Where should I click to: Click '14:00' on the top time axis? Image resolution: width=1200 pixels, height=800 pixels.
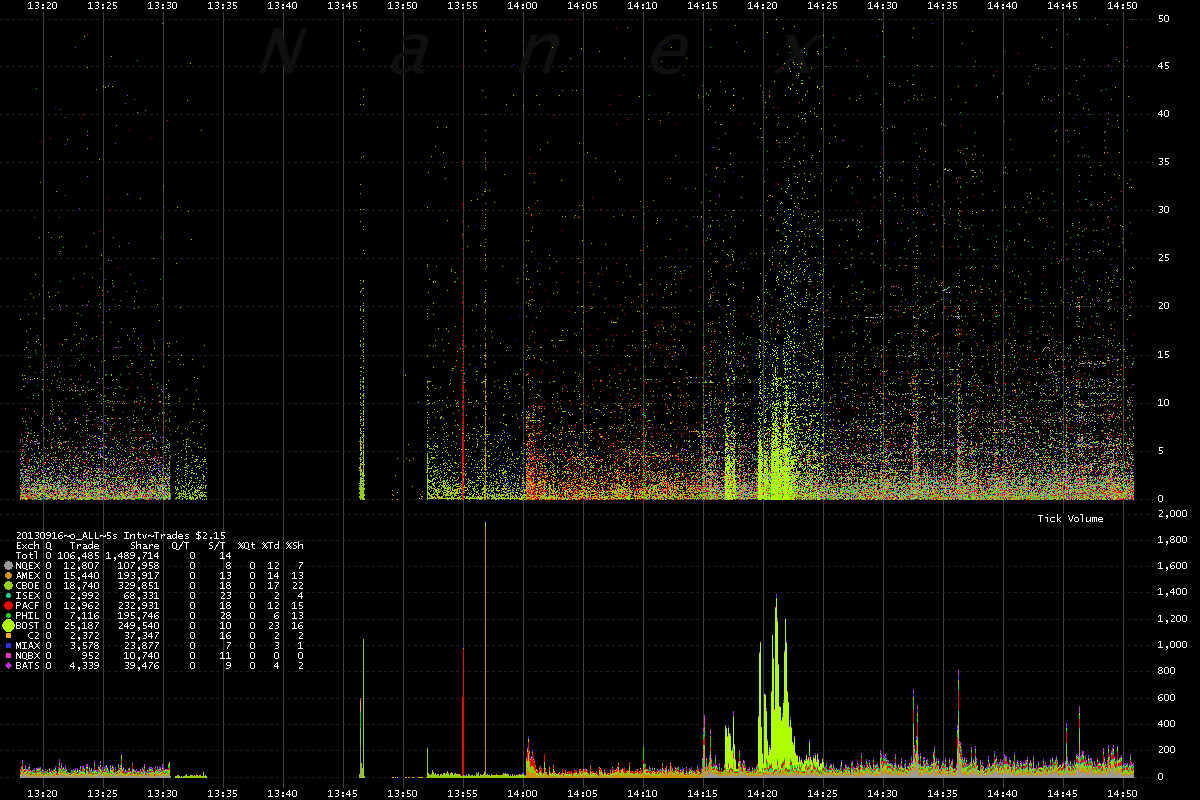(523, 6)
